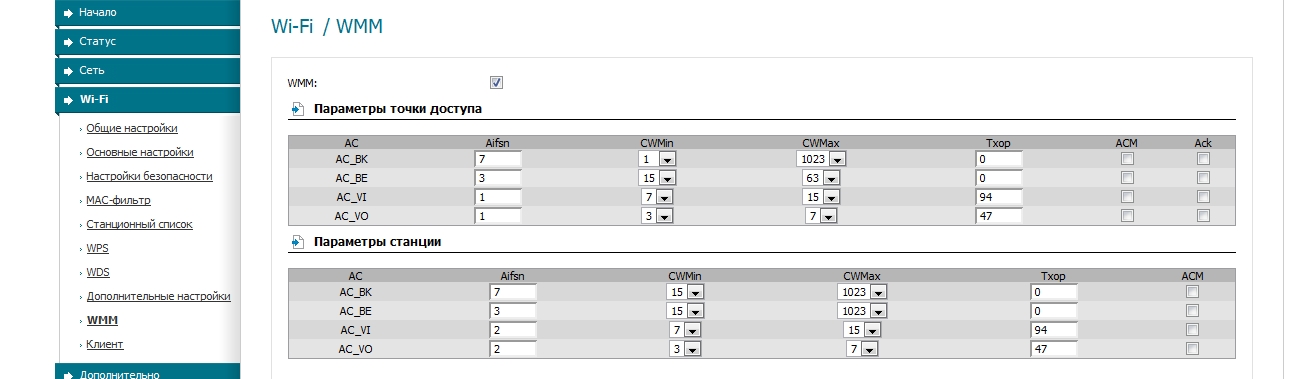1309x379 pixels.
Task: Click the arrow icon beside Wi-Fi section
Action: (x=68, y=100)
